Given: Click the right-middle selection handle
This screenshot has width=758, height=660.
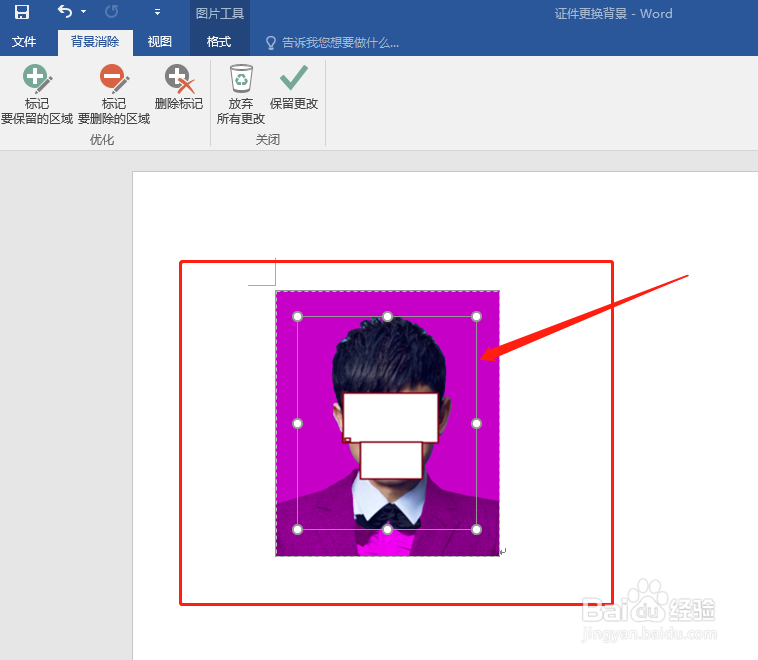Looking at the screenshot, I should (476, 424).
